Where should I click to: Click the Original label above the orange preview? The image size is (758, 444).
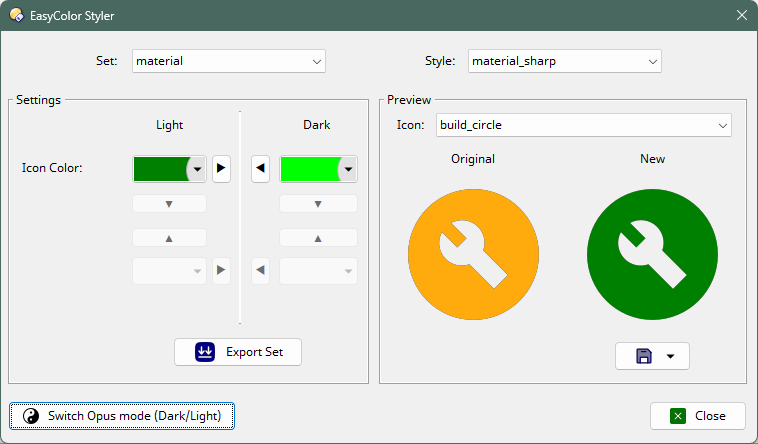coord(473,159)
